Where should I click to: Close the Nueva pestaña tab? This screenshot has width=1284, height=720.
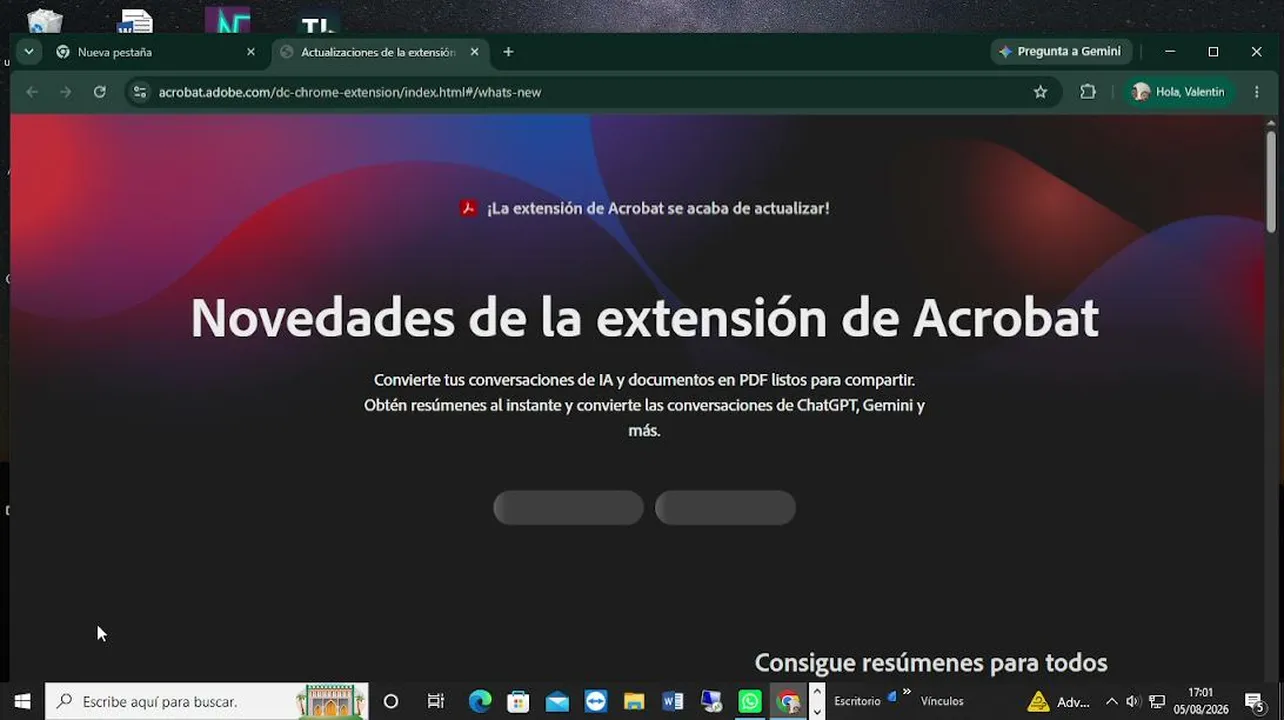point(251,52)
